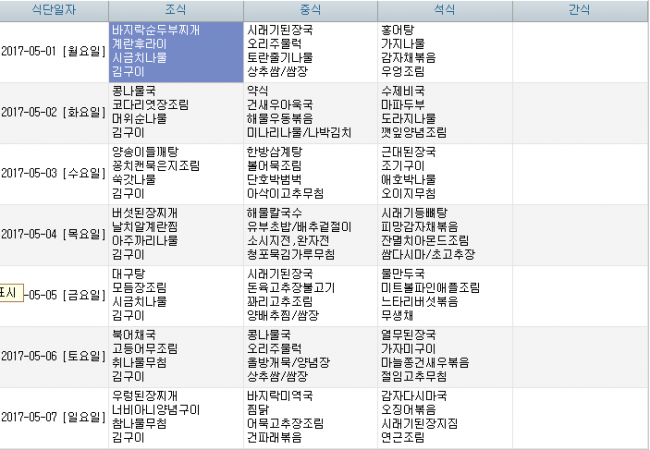Image resolution: width=650 pixels, height=450 pixels.
Task: Select the 석식 column header
Action: pos(444,11)
